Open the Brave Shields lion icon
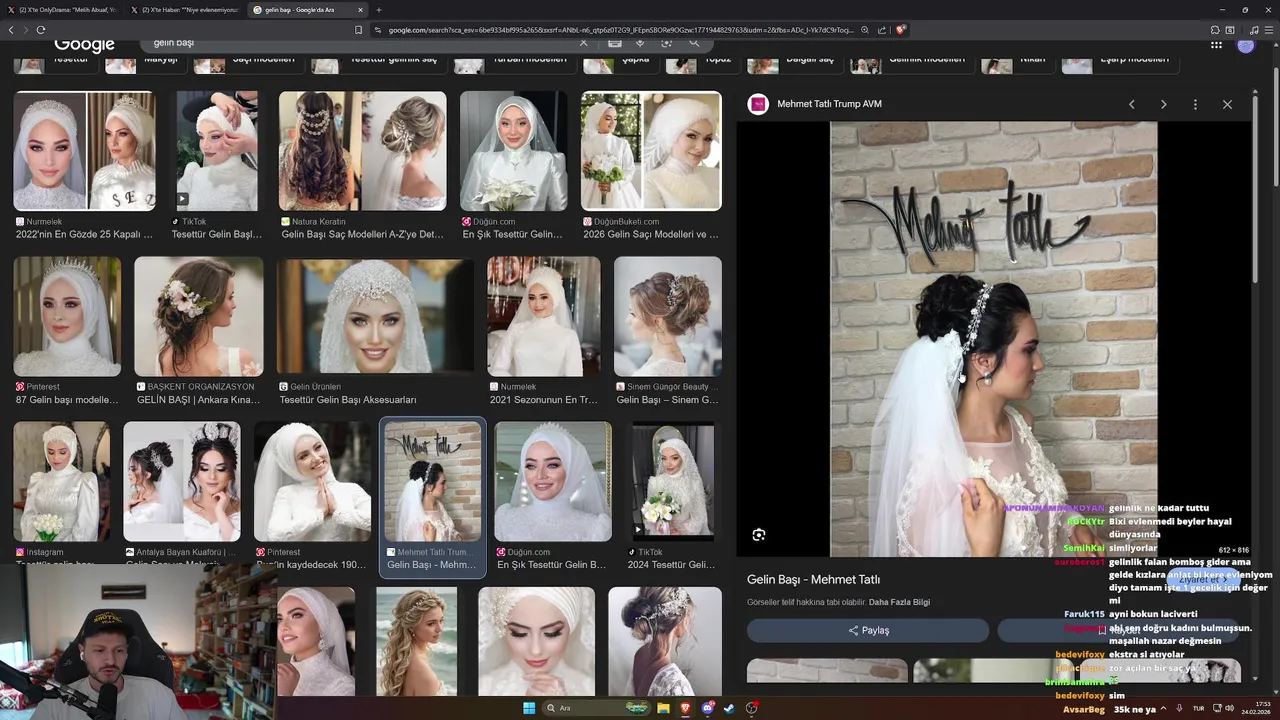 coord(900,30)
